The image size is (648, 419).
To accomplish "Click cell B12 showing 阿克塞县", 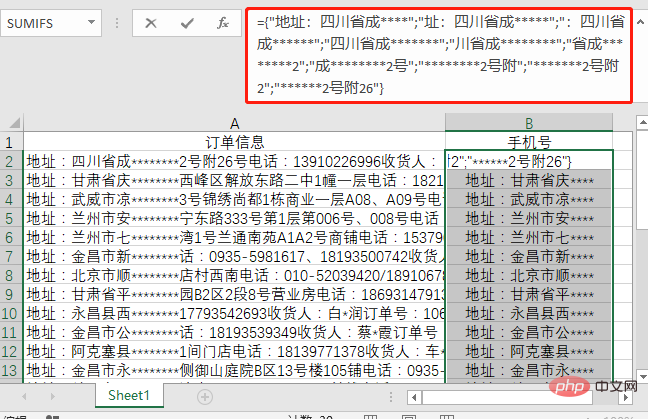I will (529, 351).
